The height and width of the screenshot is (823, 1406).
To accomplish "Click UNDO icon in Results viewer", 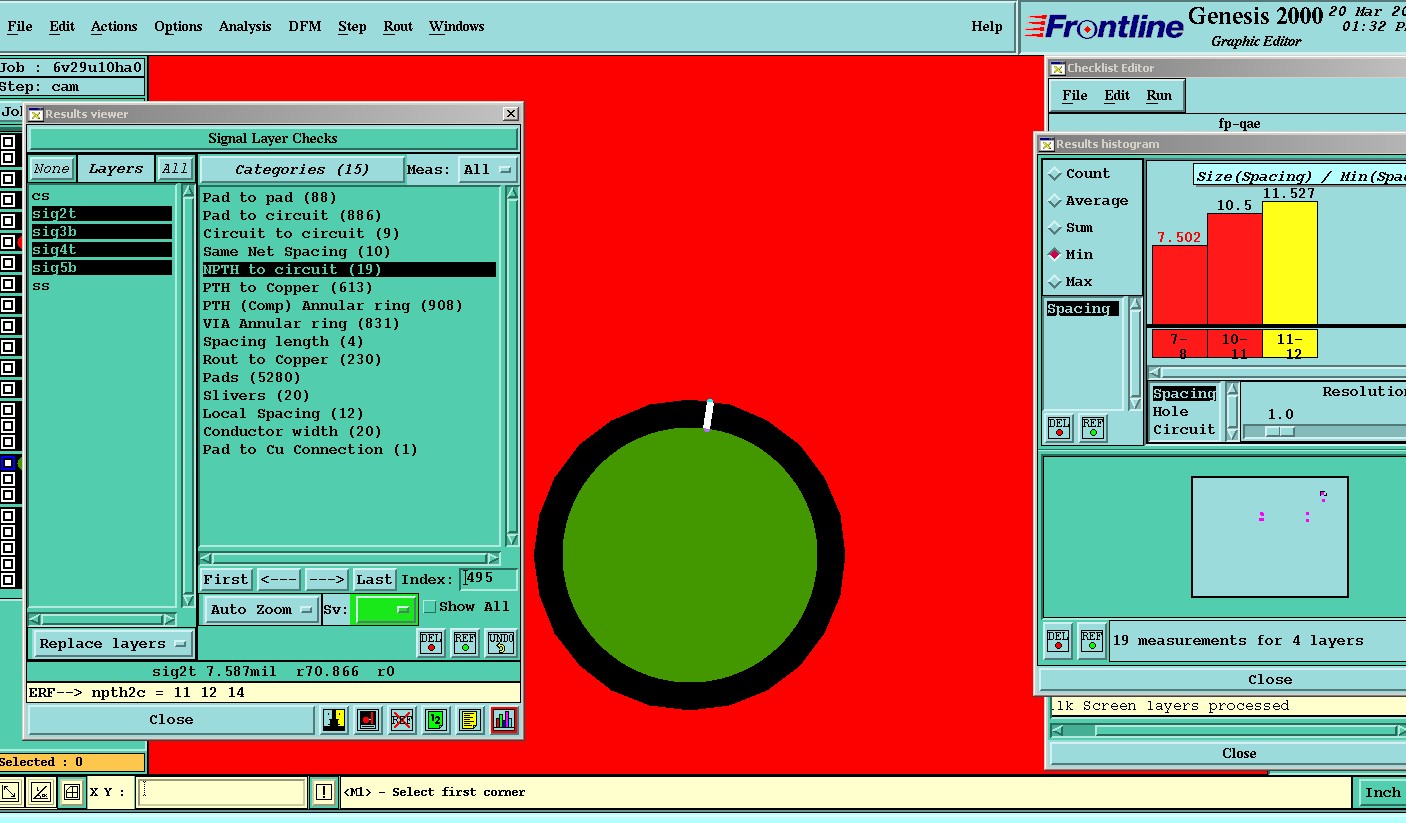I will [x=501, y=642].
